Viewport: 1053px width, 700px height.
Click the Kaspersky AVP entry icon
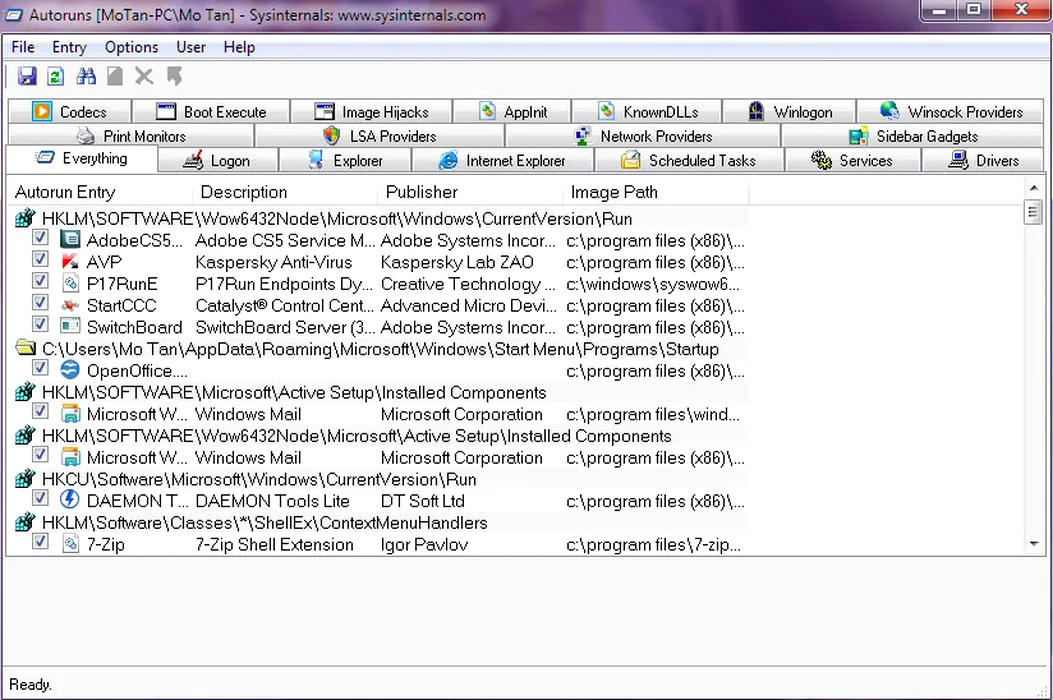[x=70, y=261]
